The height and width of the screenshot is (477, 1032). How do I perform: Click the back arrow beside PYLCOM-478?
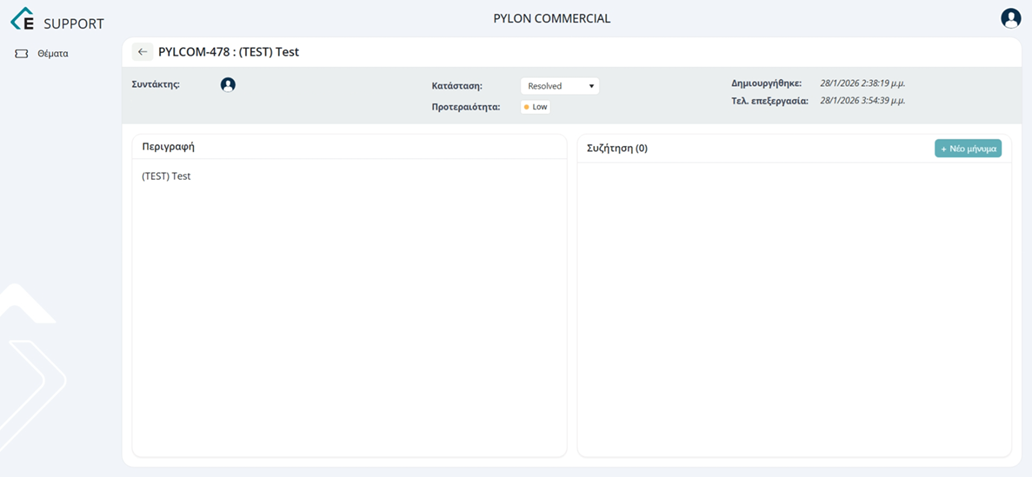pyautogui.click(x=143, y=52)
